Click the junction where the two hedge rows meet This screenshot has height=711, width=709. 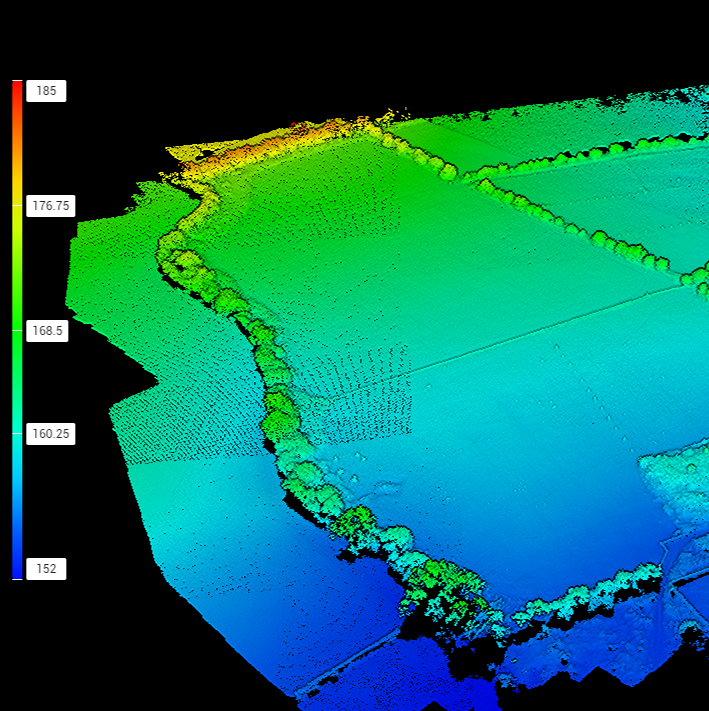(x=472, y=180)
